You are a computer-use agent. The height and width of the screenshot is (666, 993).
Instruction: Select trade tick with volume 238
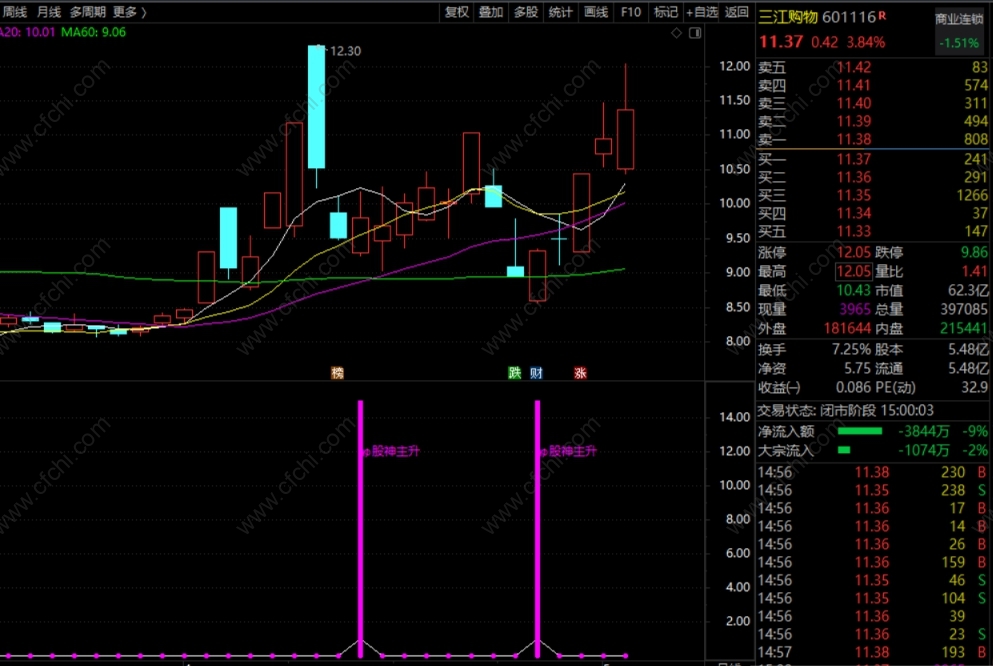coord(872,490)
